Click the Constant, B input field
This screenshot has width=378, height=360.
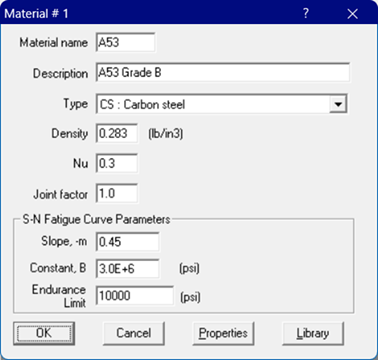(x=127, y=268)
